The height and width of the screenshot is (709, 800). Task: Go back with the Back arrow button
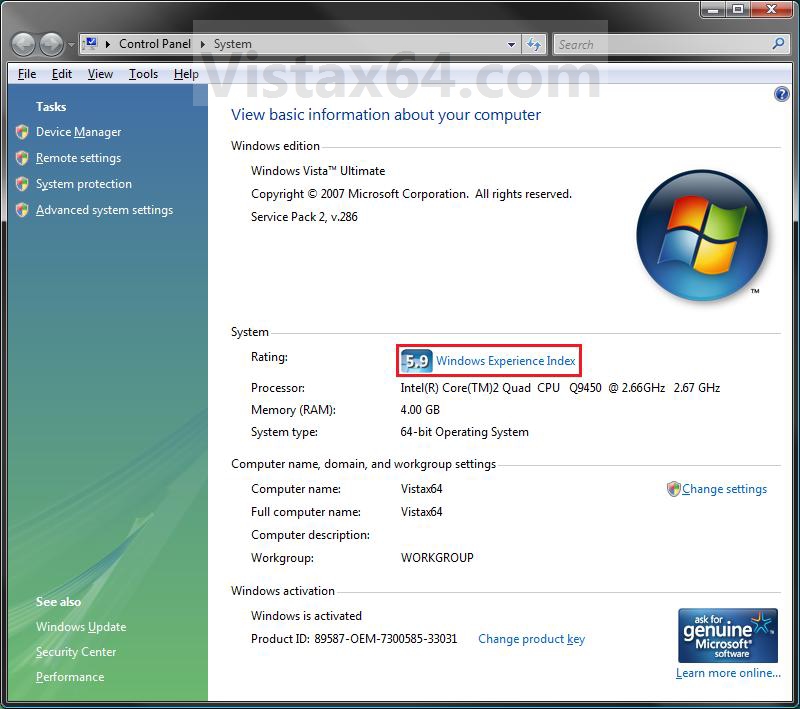[23, 44]
